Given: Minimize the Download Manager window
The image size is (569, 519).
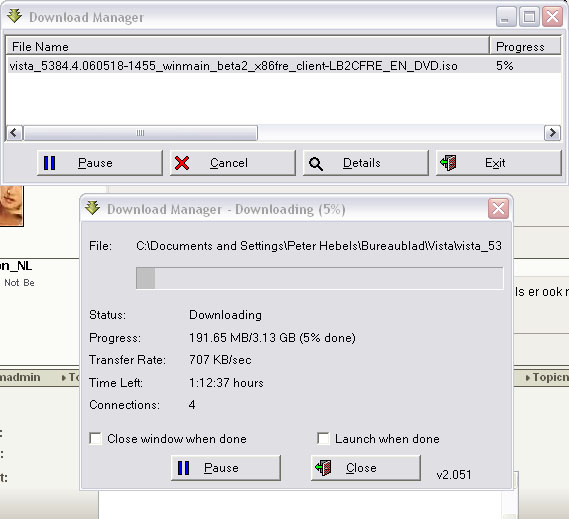Looking at the screenshot, I should click(506, 17).
